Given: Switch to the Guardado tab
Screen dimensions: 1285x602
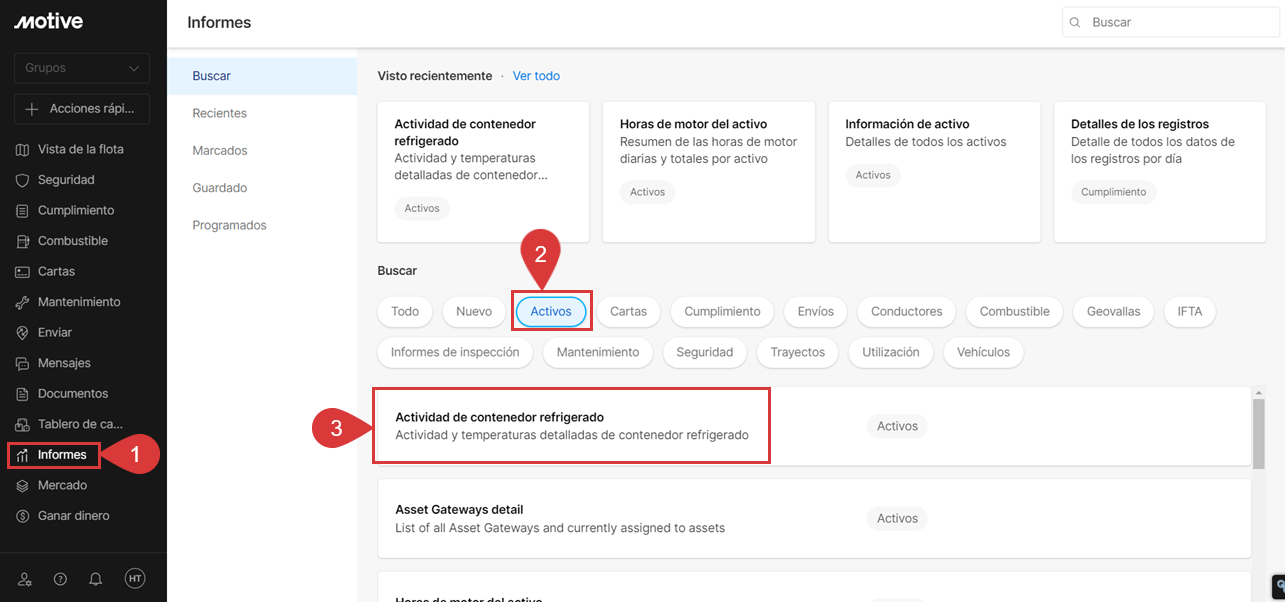Looking at the screenshot, I should [x=262, y=188].
